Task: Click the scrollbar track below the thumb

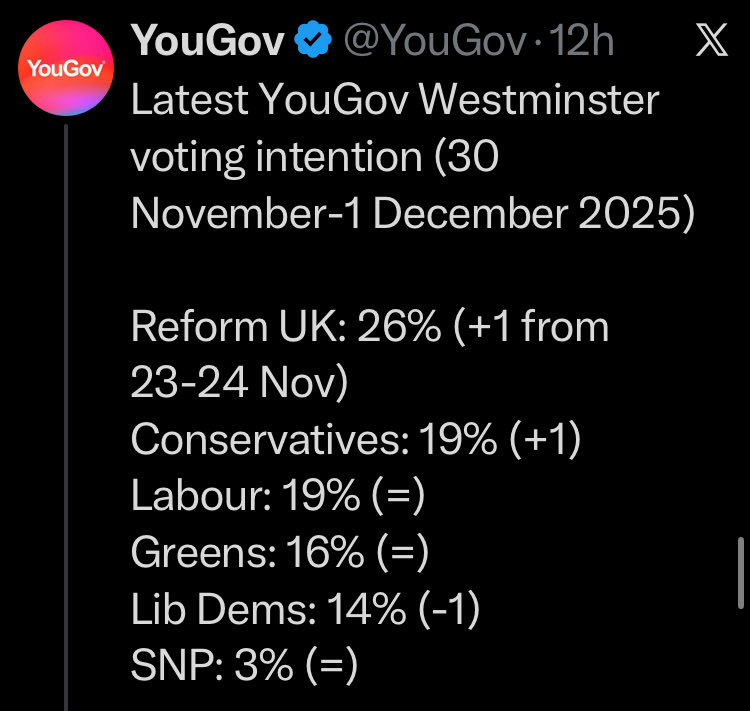Action: click(x=740, y=660)
